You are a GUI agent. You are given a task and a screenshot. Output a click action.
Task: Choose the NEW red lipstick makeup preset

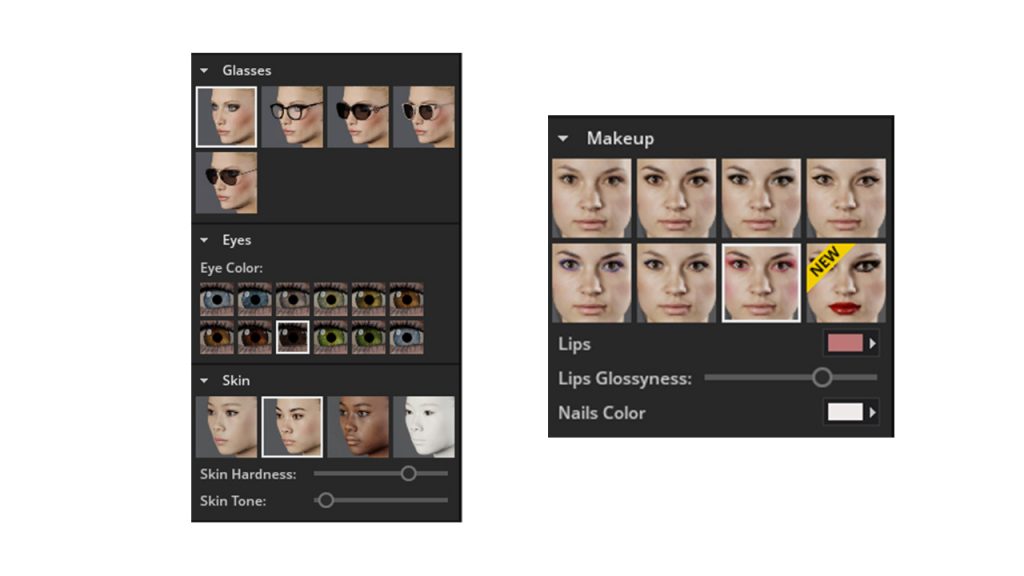click(x=846, y=283)
